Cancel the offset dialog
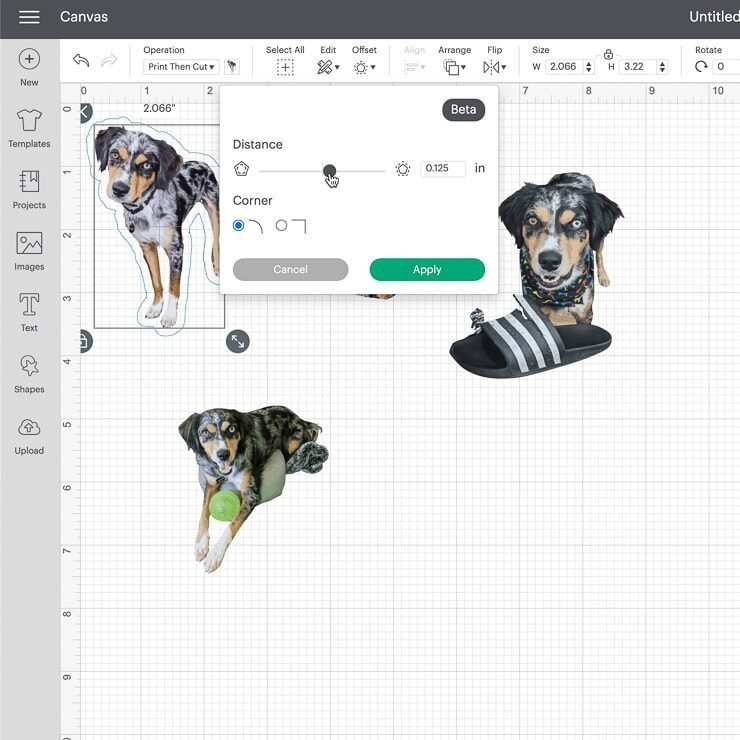The image size is (740, 740). click(x=290, y=269)
